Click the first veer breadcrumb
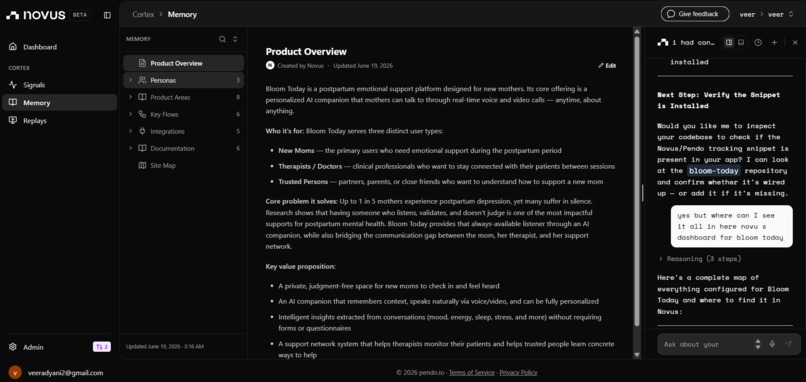Image resolution: width=806 pixels, height=382 pixels. tap(747, 14)
